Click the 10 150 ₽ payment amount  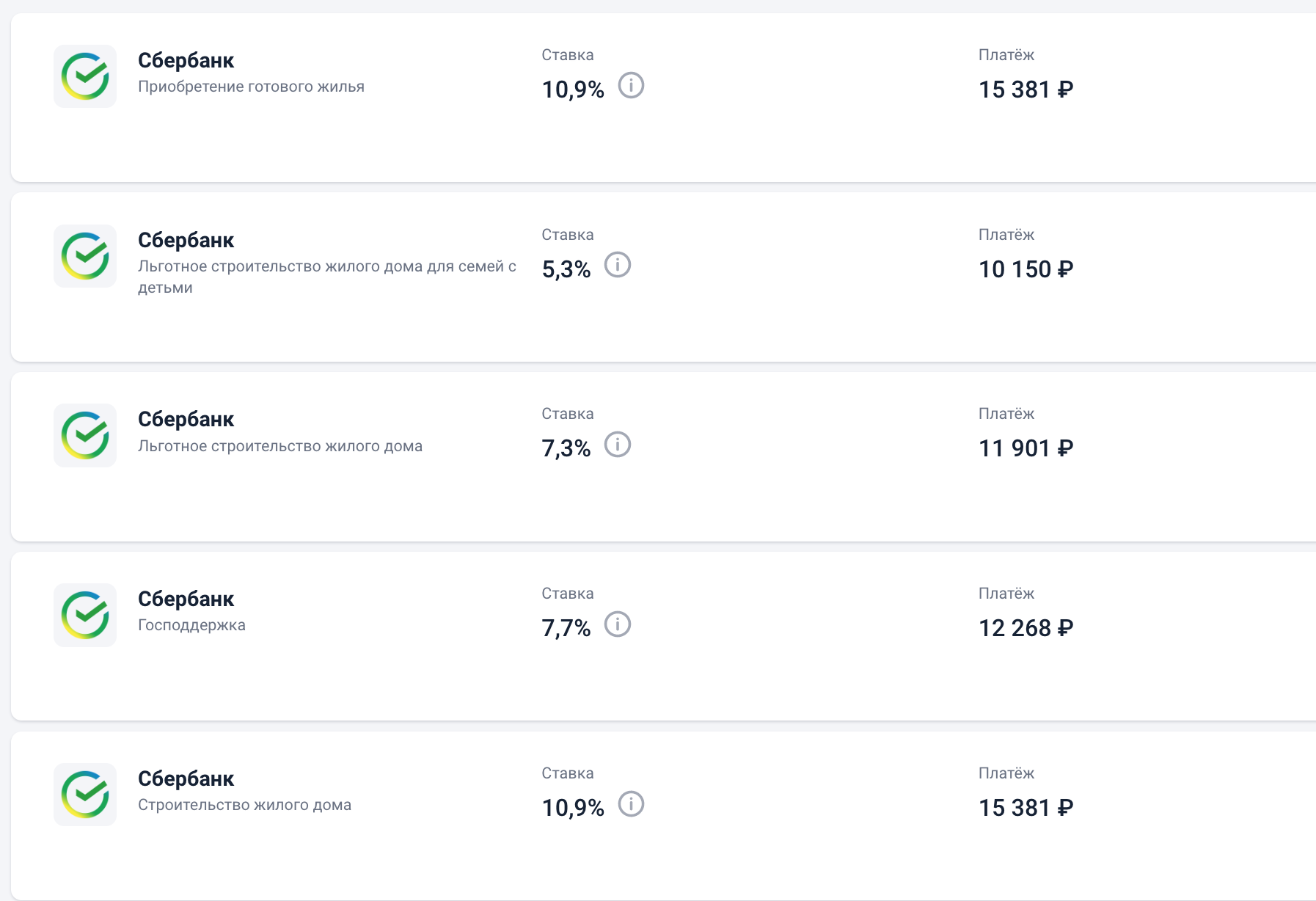(x=1026, y=269)
